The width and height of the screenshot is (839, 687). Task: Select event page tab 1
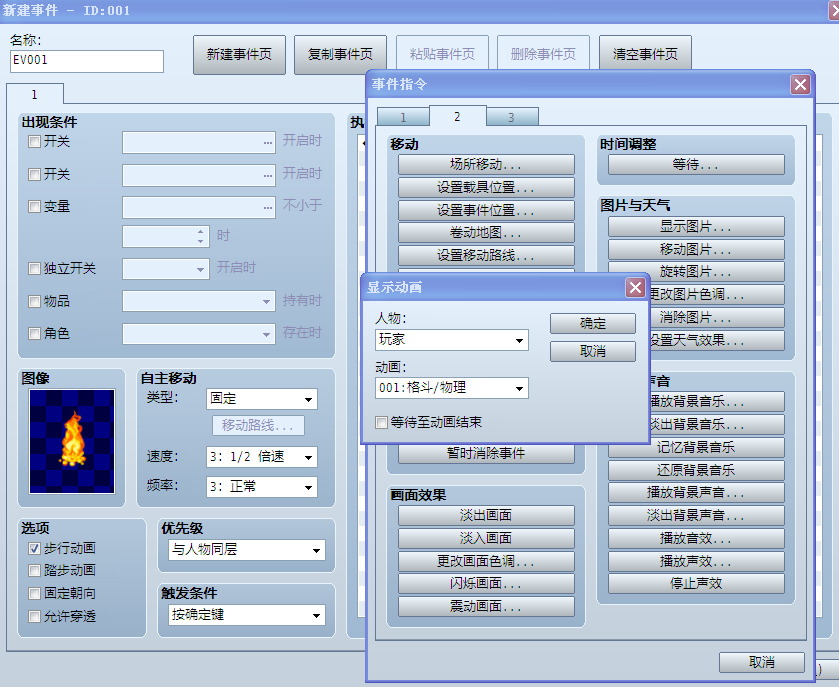click(x=35, y=94)
